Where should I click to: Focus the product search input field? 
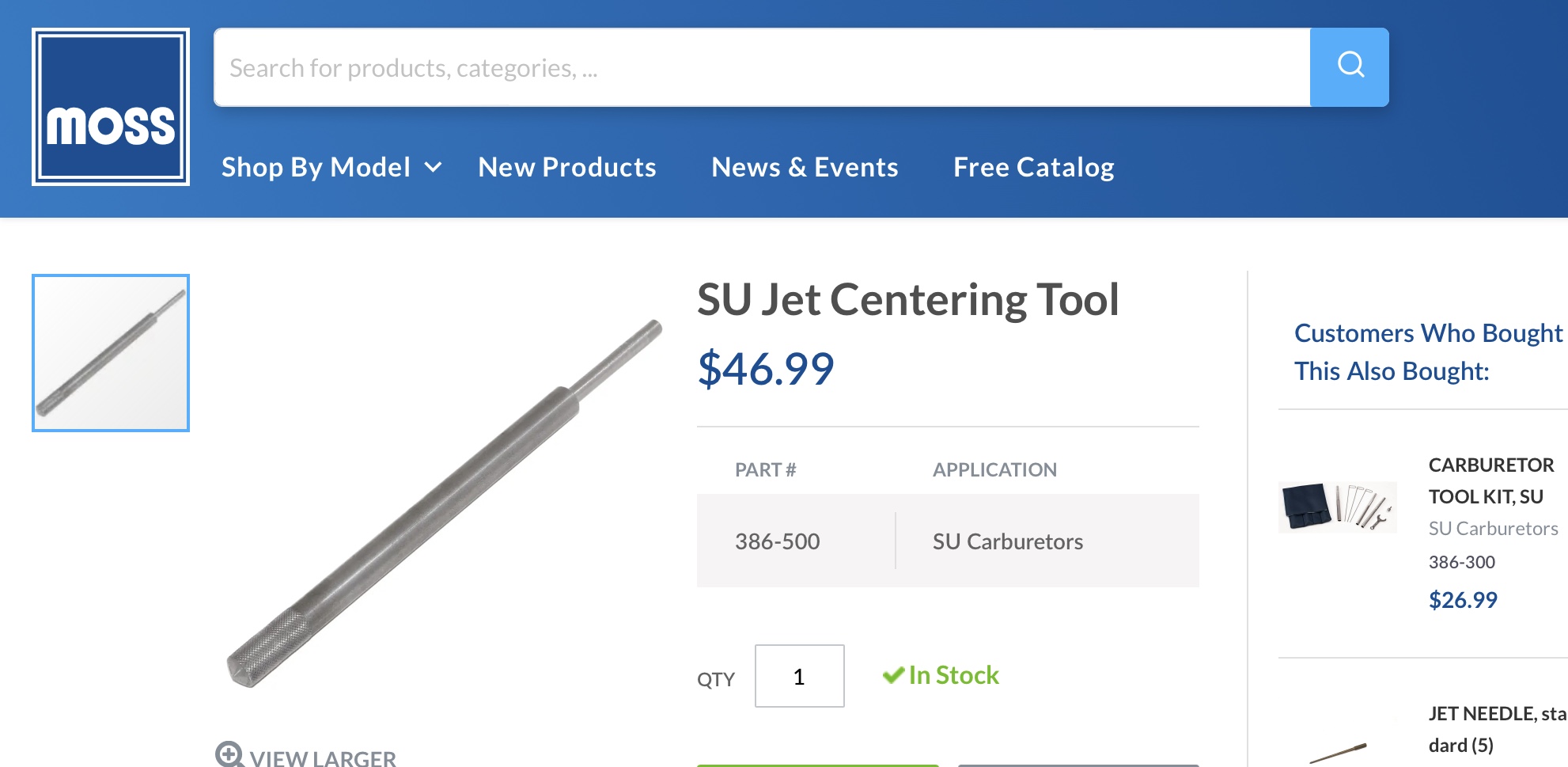(x=761, y=67)
